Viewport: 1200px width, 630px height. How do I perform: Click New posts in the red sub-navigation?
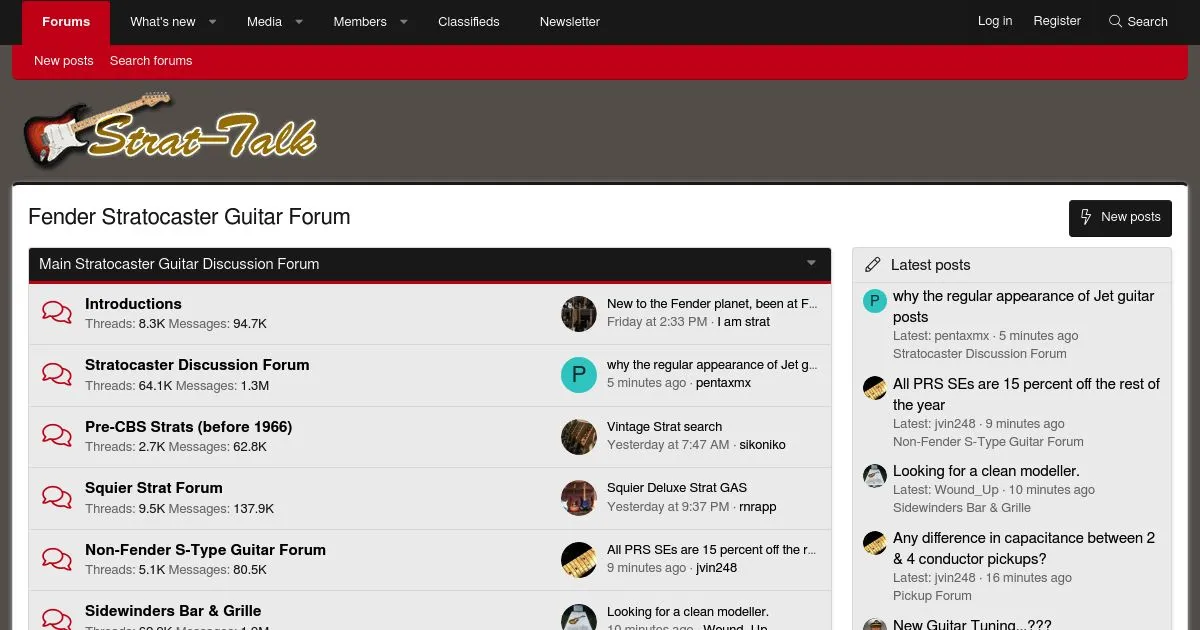tap(64, 61)
